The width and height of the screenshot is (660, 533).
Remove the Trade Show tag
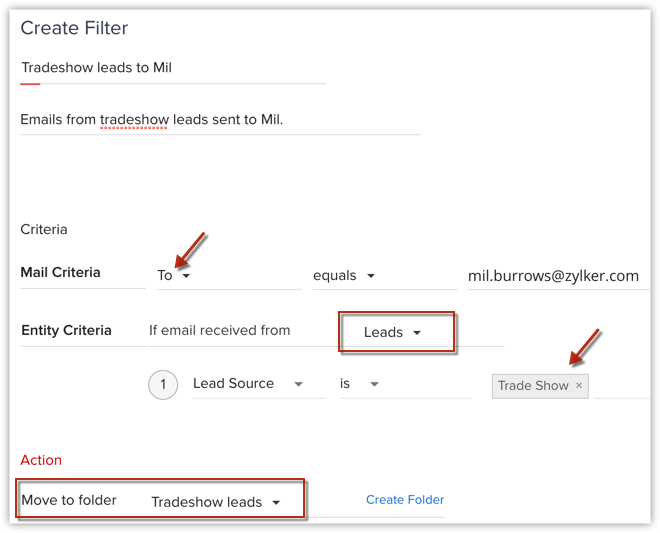[x=579, y=386]
